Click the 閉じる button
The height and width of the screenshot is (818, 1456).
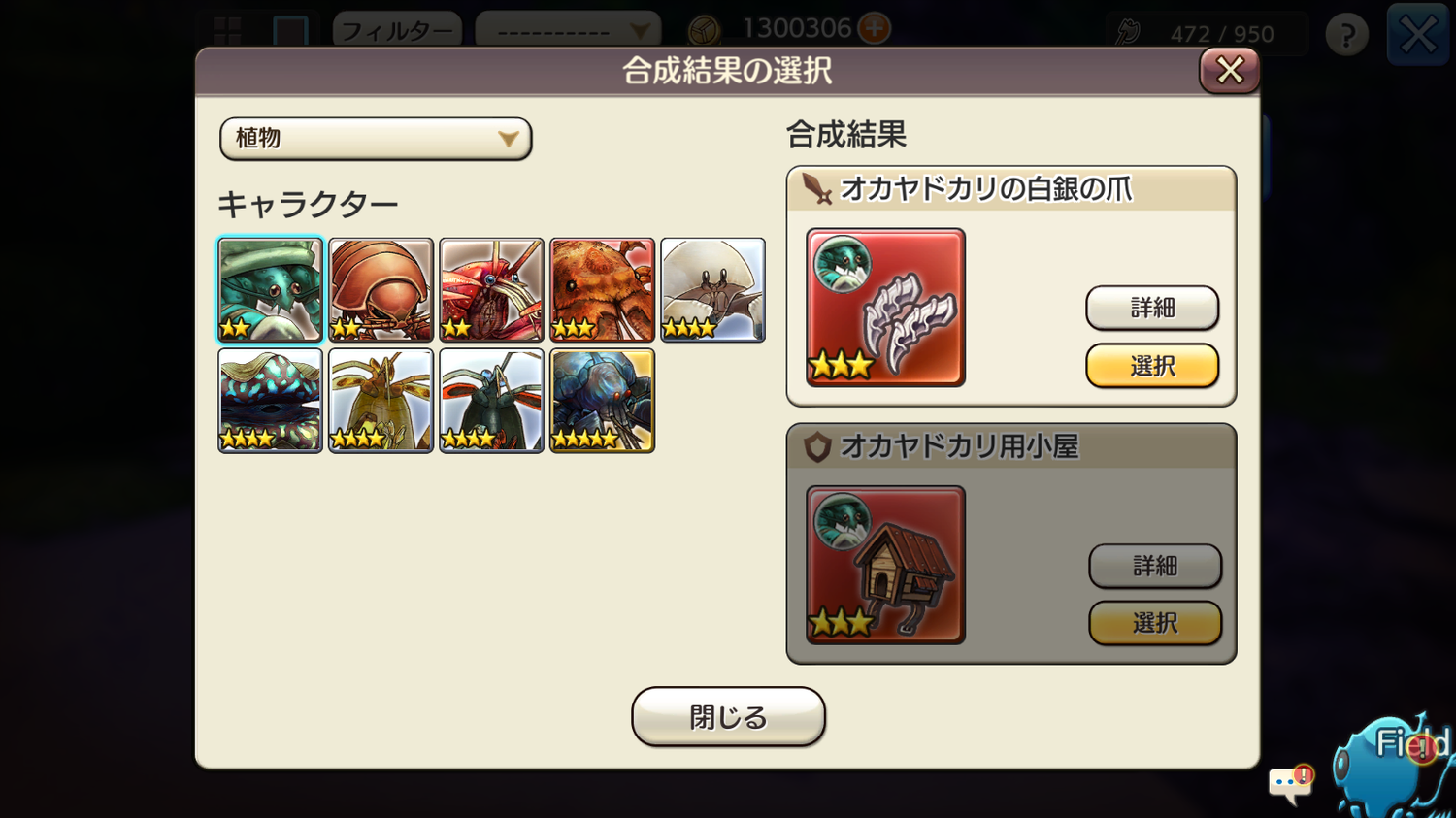tap(728, 717)
